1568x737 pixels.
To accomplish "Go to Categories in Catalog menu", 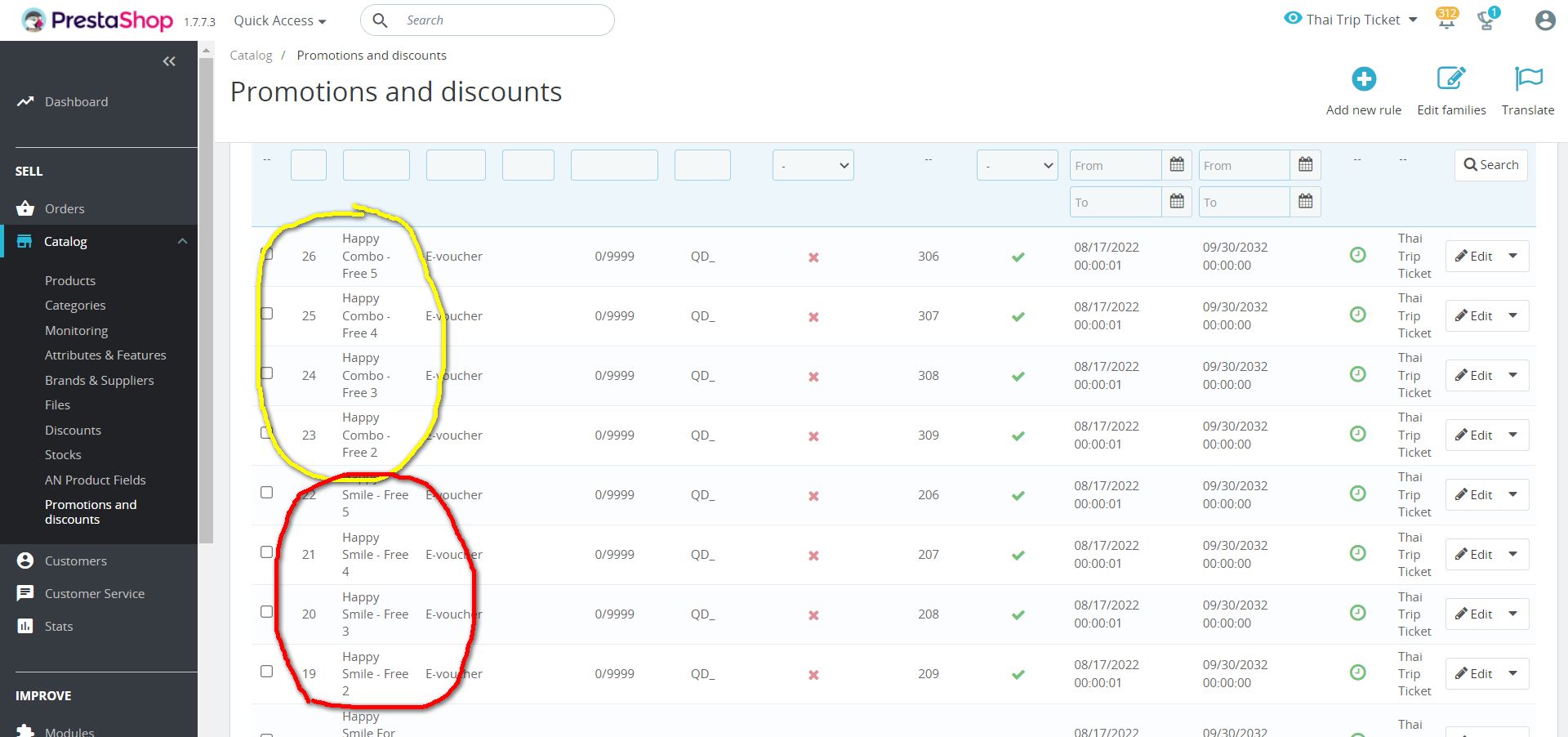I will pyautogui.click(x=75, y=306).
